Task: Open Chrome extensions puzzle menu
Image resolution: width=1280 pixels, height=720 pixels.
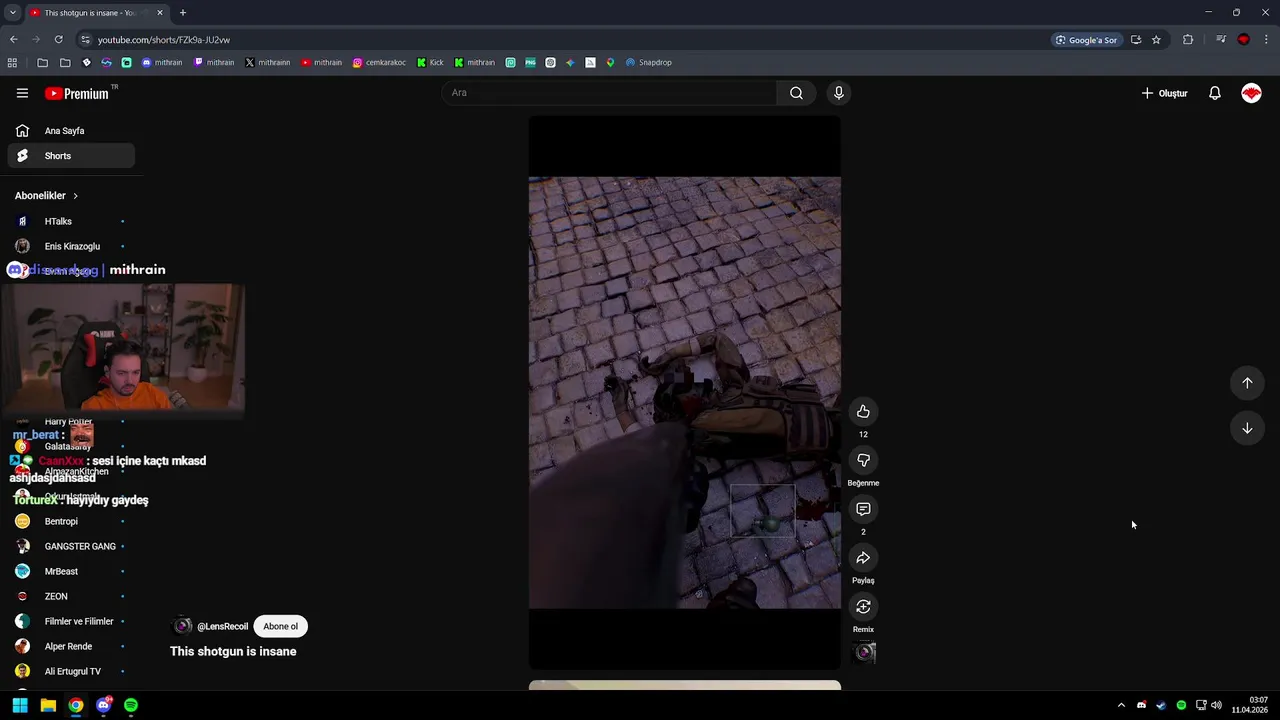Action: pos(1188,40)
